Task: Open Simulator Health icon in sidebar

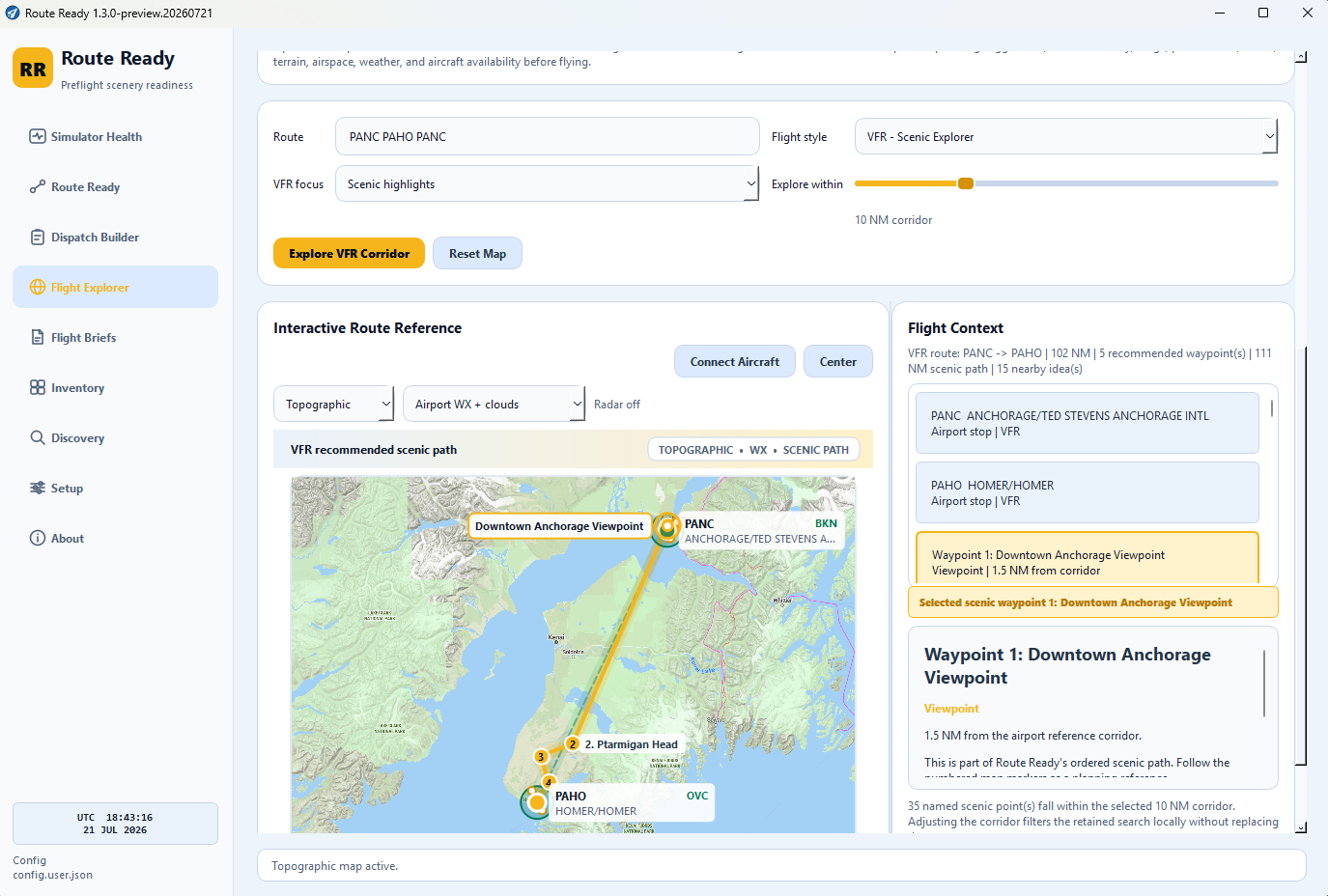Action: [38, 136]
